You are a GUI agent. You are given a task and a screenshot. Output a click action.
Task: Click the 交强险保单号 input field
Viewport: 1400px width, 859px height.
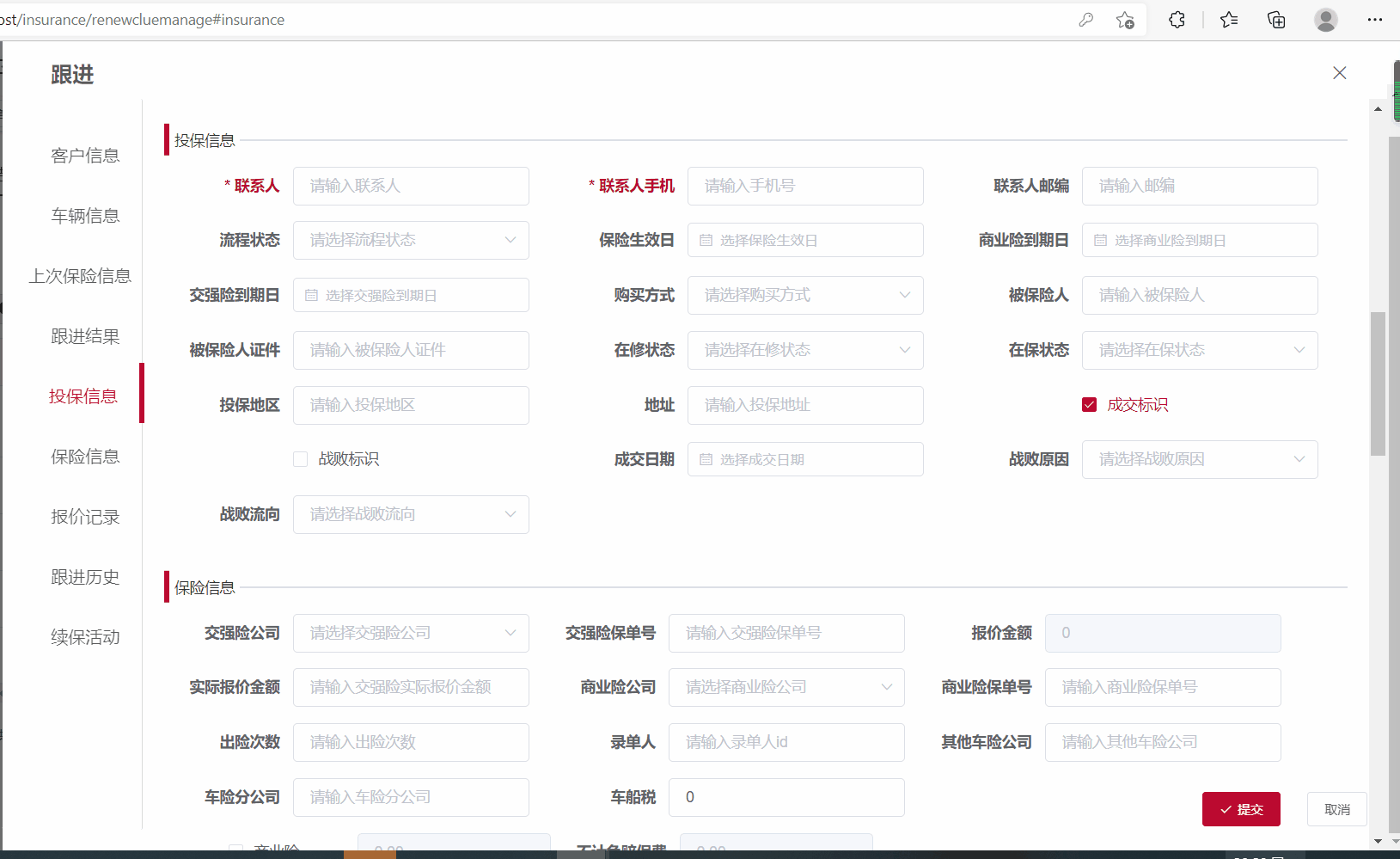786,633
